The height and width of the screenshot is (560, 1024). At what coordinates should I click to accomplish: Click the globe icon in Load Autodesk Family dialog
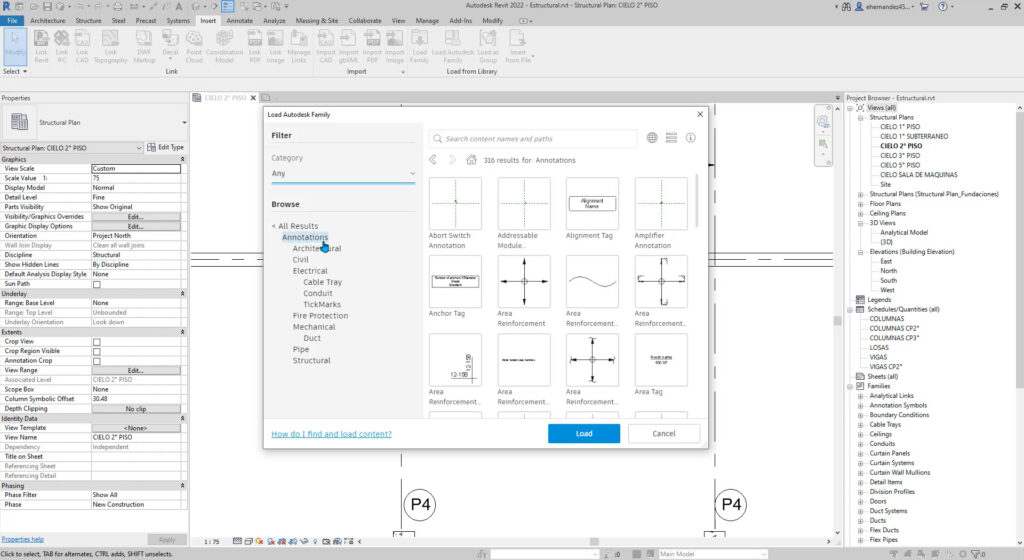click(x=652, y=138)
